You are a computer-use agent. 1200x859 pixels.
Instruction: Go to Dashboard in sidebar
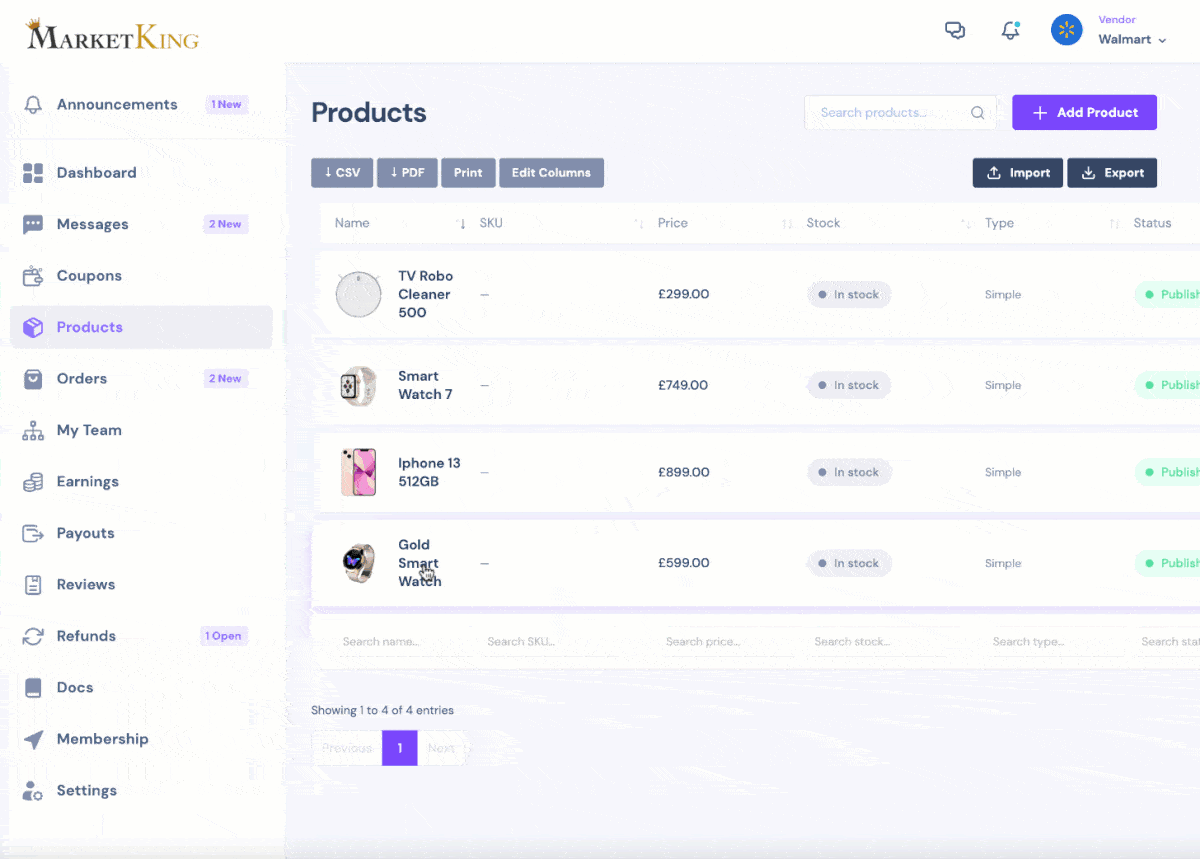tap(96, 172)
